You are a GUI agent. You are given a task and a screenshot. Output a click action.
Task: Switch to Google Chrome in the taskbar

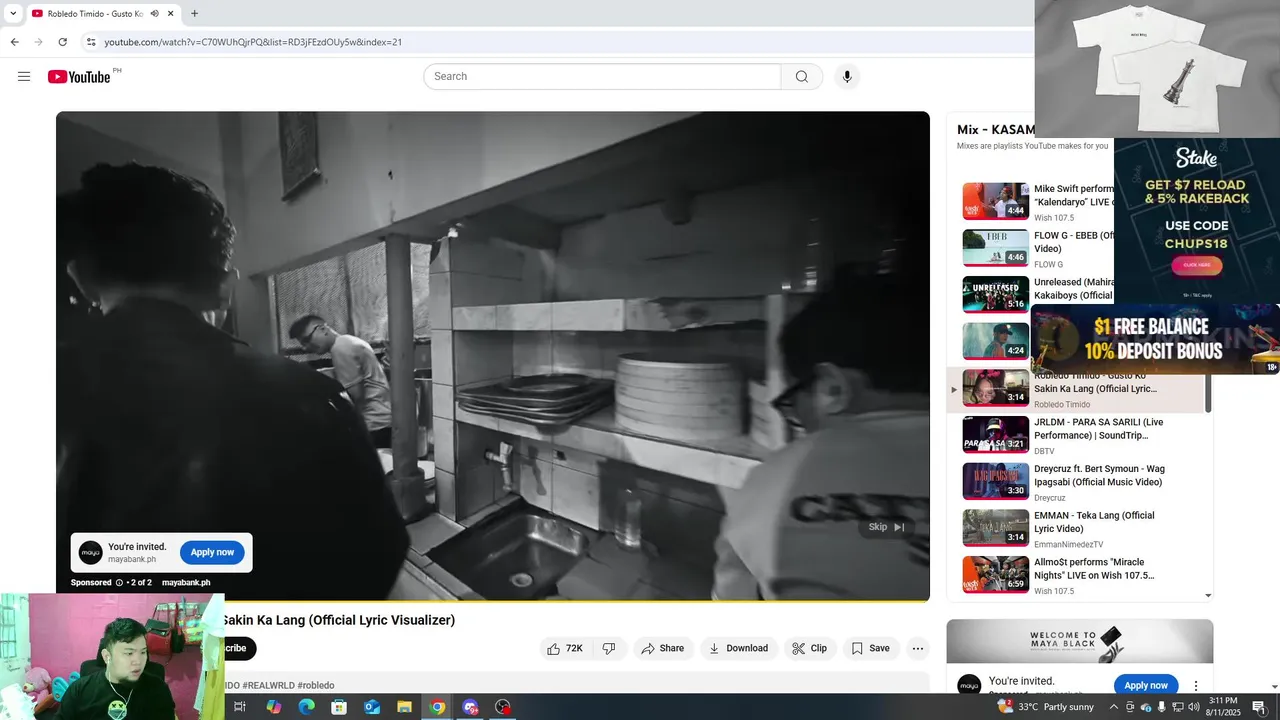pyautogui.click(x=437, y=707)
